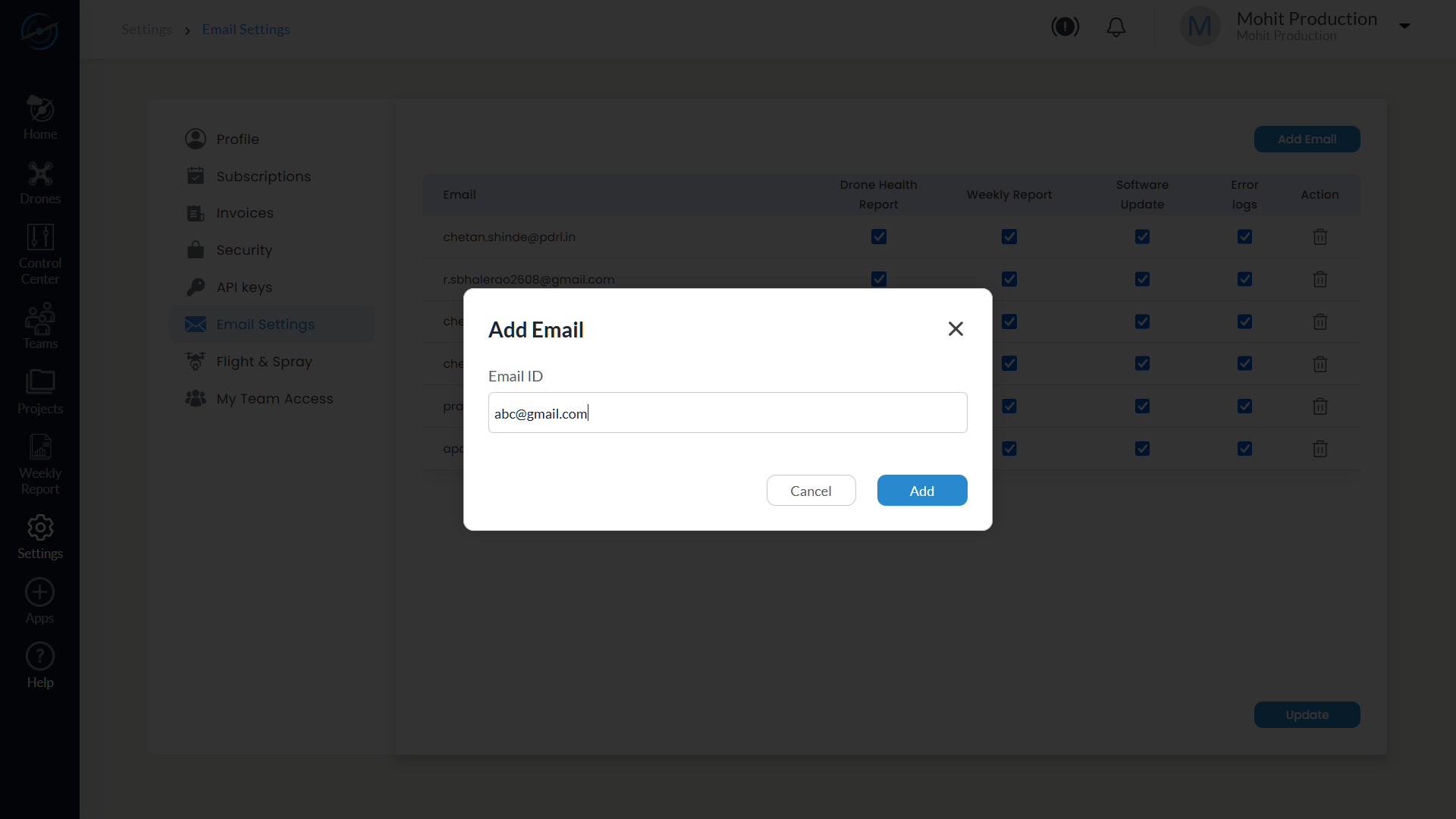Click into the Email ID input field
This screenshot has height=819, width=1456.
click(727, 413)
